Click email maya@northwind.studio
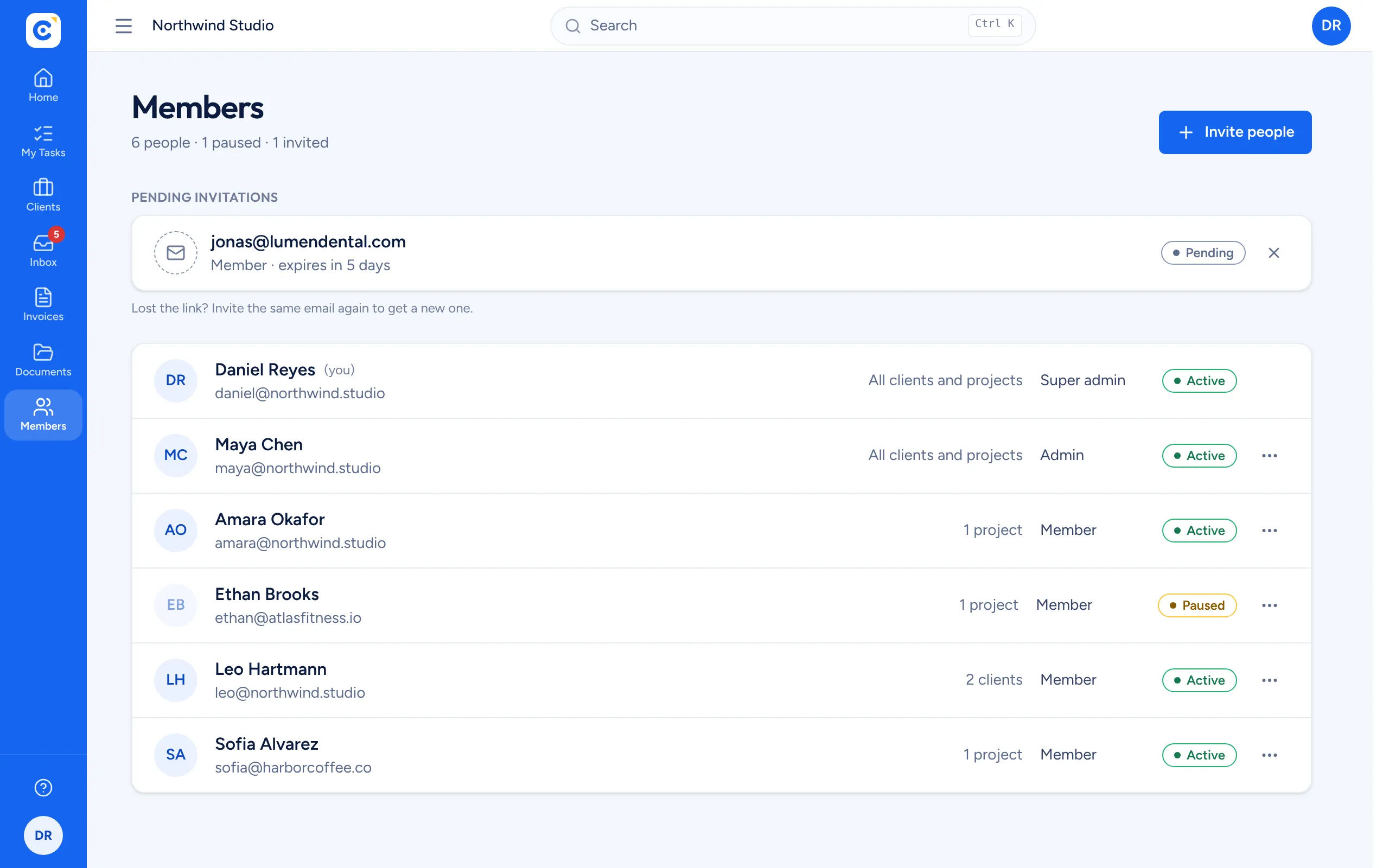The width and height of the screenshot is (1389, 868). [x=297, y=468]
